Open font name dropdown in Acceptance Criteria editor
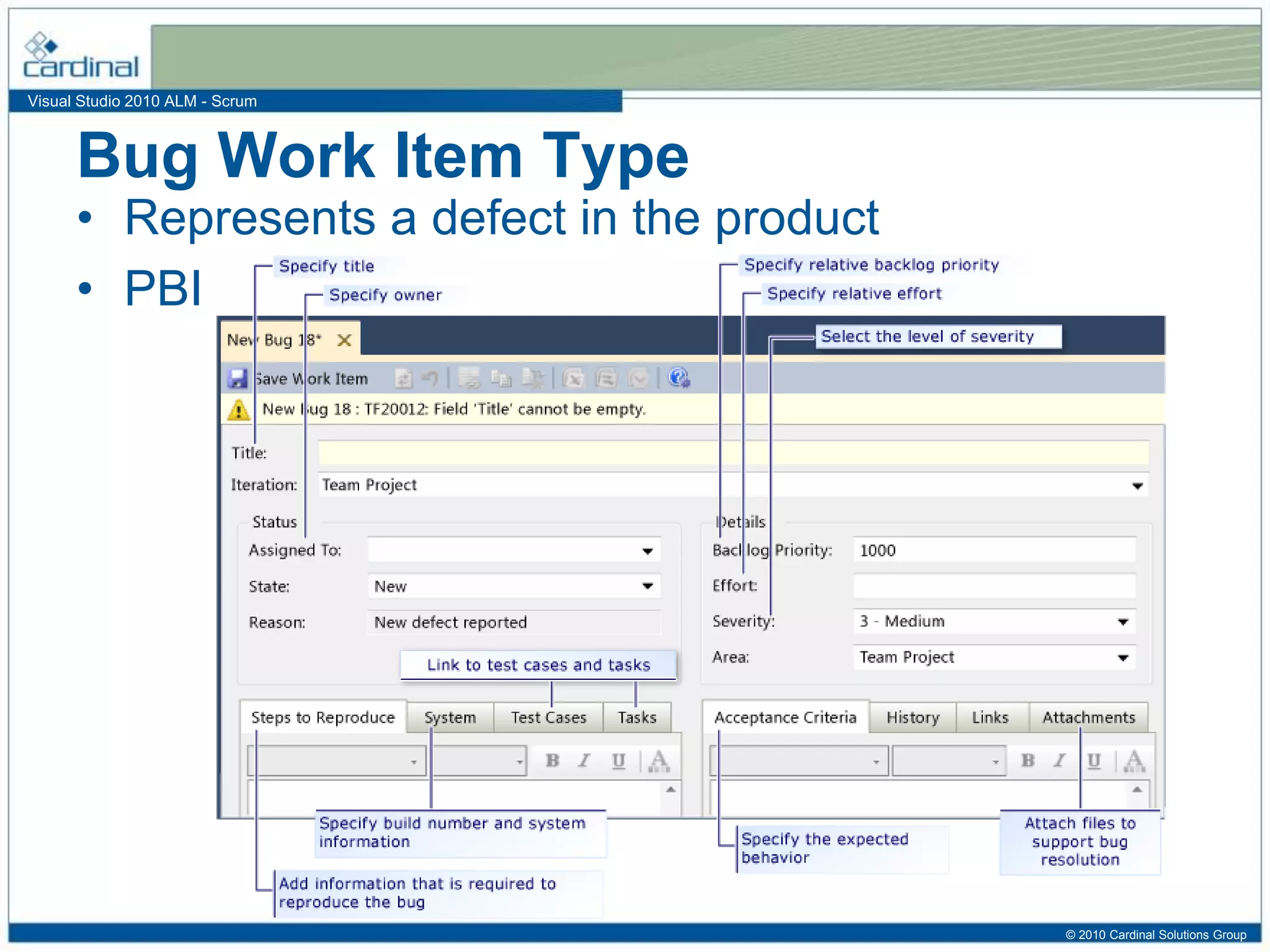This screenshot has width=1270, height=952. point(799,761)
